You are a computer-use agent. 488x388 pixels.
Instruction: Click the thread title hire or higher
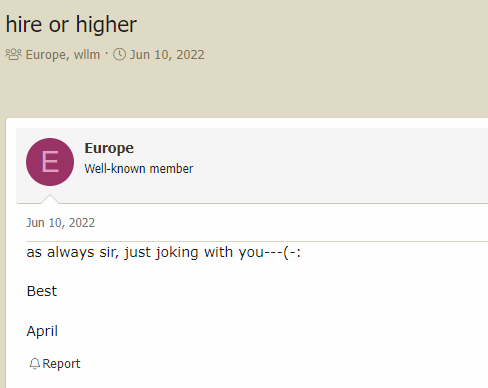coord(71,25)
